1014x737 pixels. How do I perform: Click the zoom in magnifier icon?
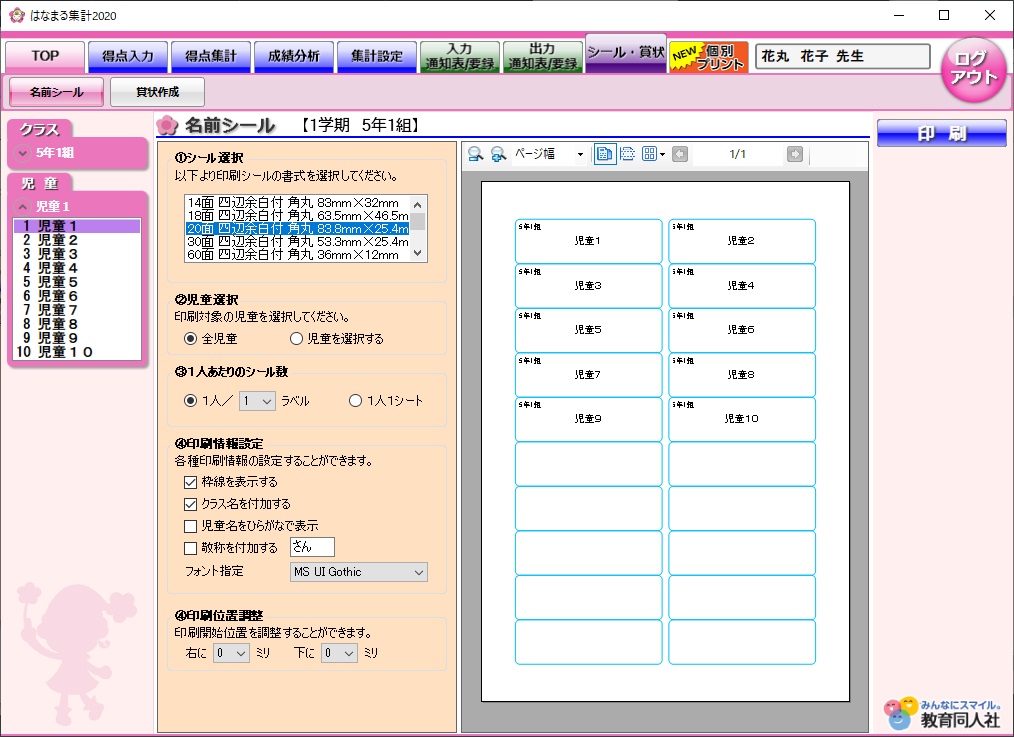[498, 154]
